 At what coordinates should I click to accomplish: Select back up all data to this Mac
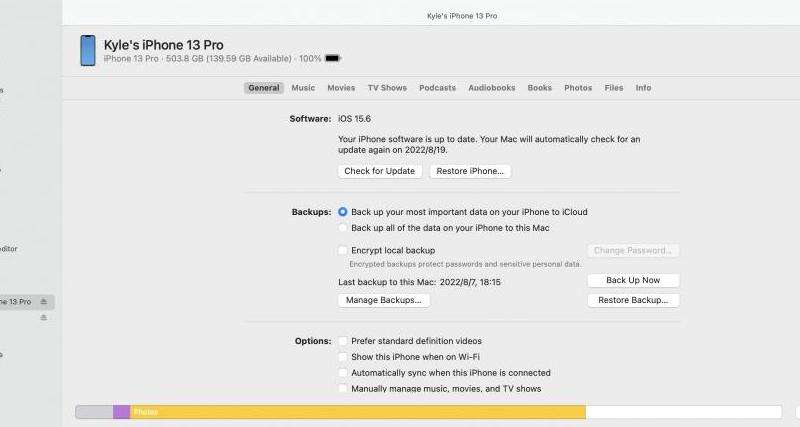(342, 228)
